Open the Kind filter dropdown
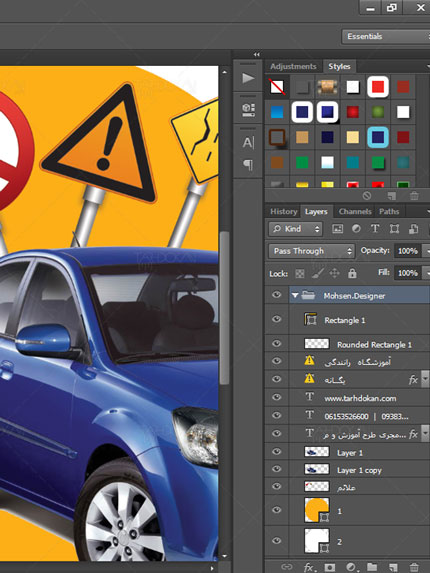This screenshot has height=573, width=430. pyautogui.click(x=296, y=229)
